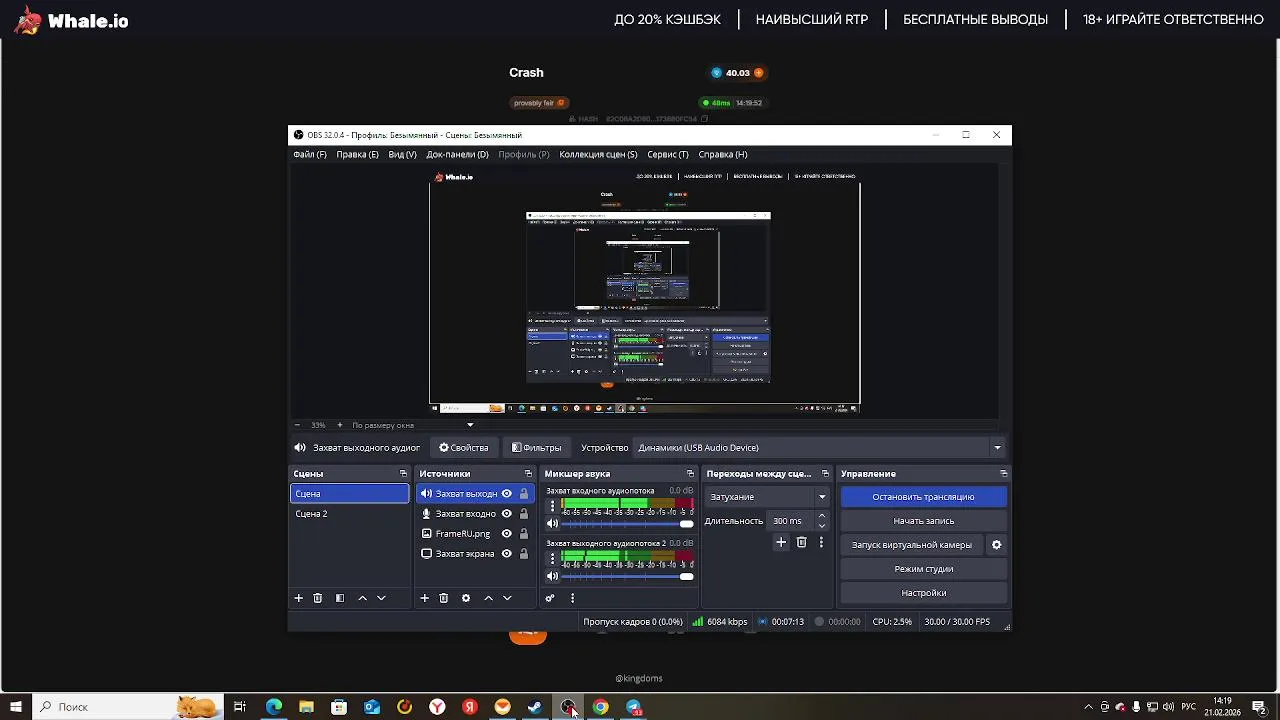The width and height of the screenshot is (1280, 720).
Task: Move scene down arrow in Scenes panel
Action: click(x=381, y=598)
